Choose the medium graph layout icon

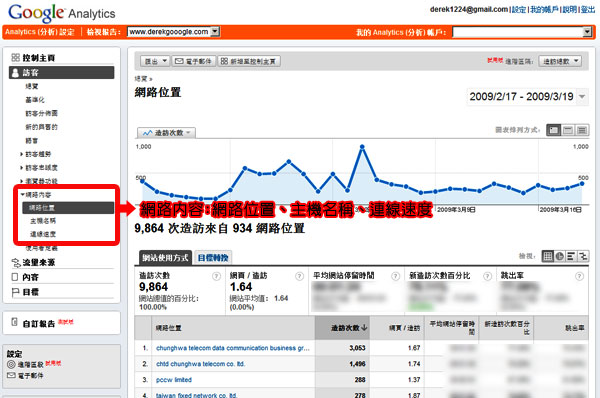(568, 130)
